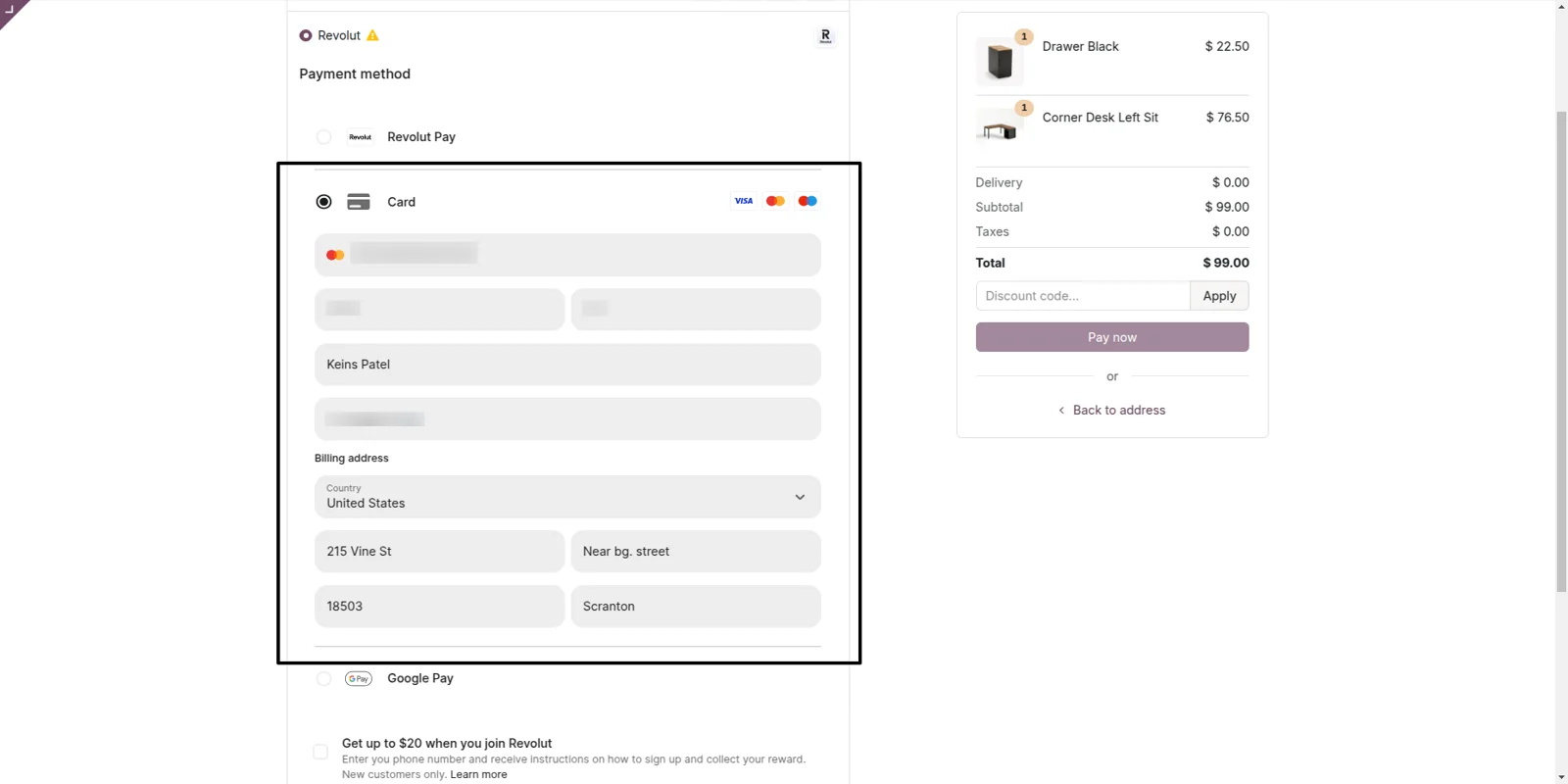Click the Delivery cost $ 0.00
Screen dimensions: 1568x784
1231,182
